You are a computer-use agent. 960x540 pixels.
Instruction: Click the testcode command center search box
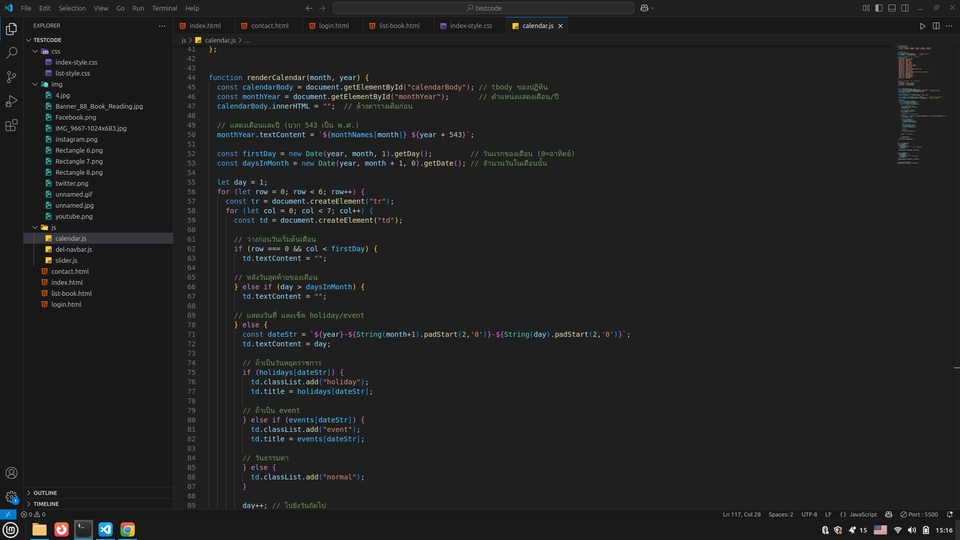coord(484,8)
